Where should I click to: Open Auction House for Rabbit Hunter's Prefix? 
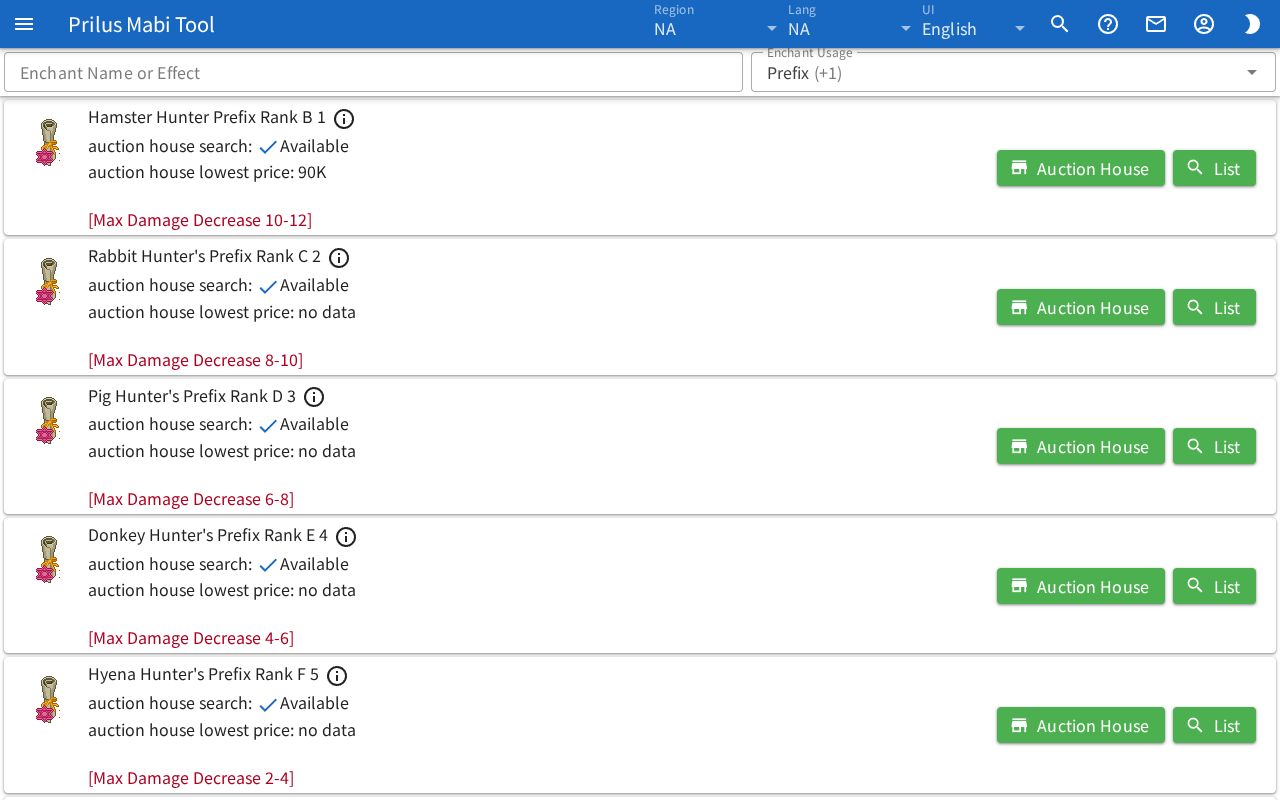click(1081, 307)
